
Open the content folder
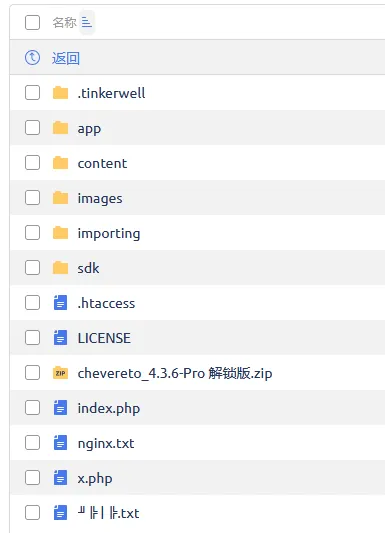102,164
